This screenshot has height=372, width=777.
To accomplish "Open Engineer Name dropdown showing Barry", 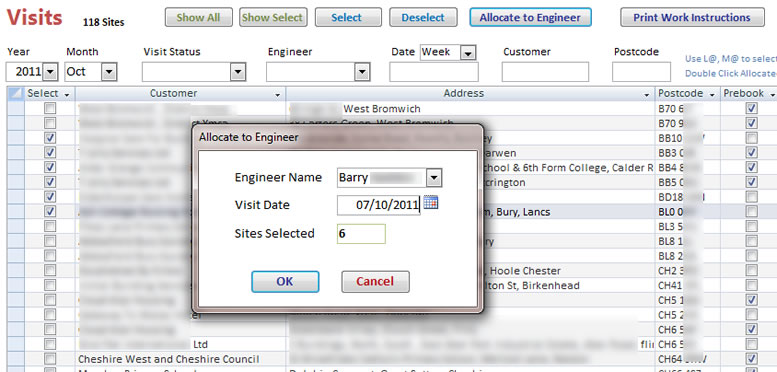I will (x=434, y=177).
